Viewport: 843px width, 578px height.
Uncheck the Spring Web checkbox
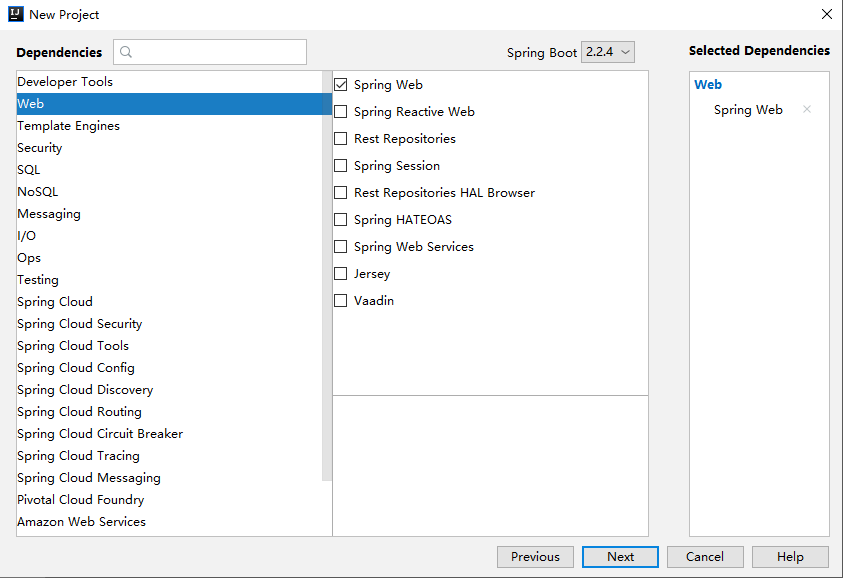pyautogui.click(x=340, y=84)
